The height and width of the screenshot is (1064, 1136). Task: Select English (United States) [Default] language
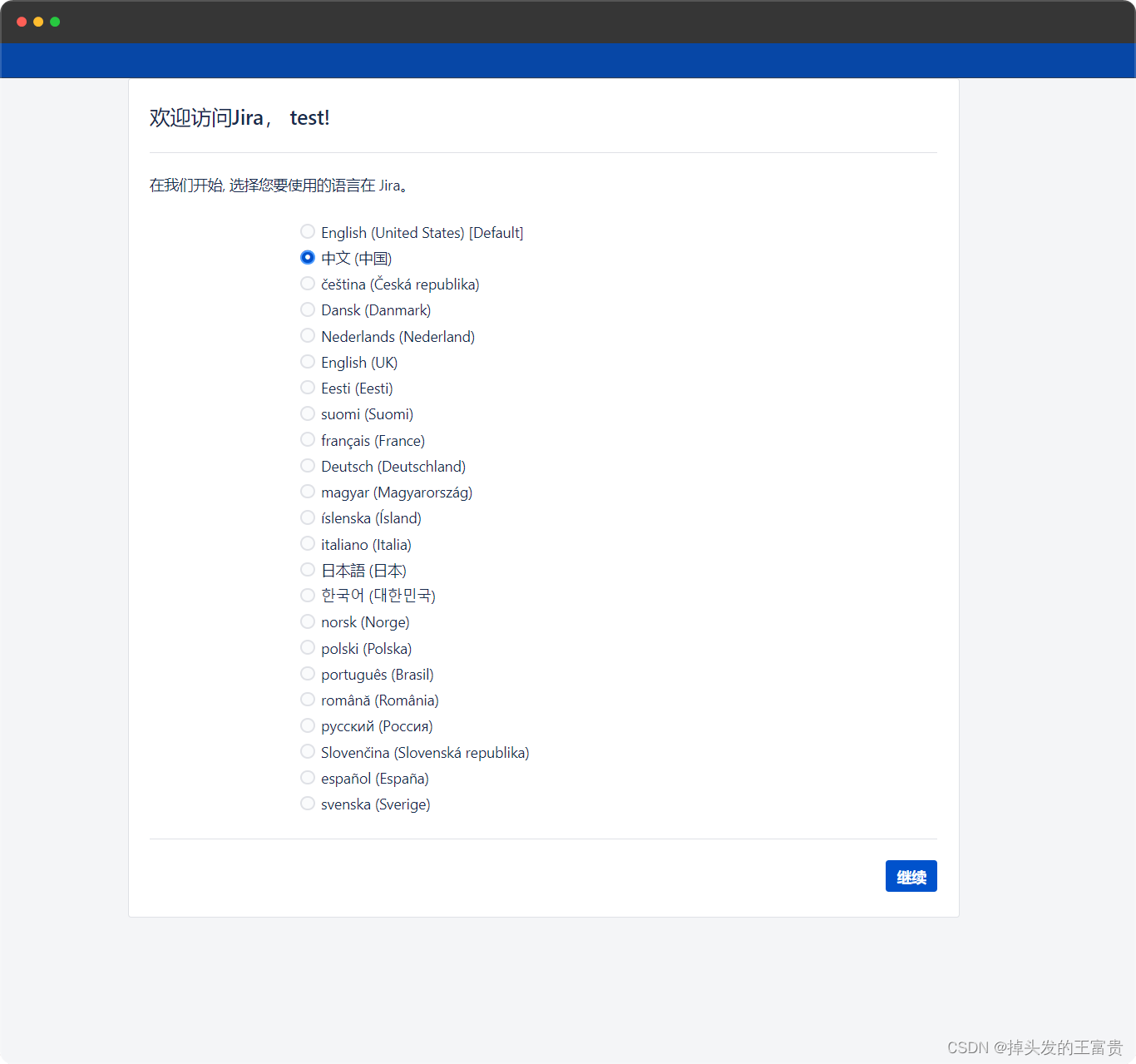point(308,231)
